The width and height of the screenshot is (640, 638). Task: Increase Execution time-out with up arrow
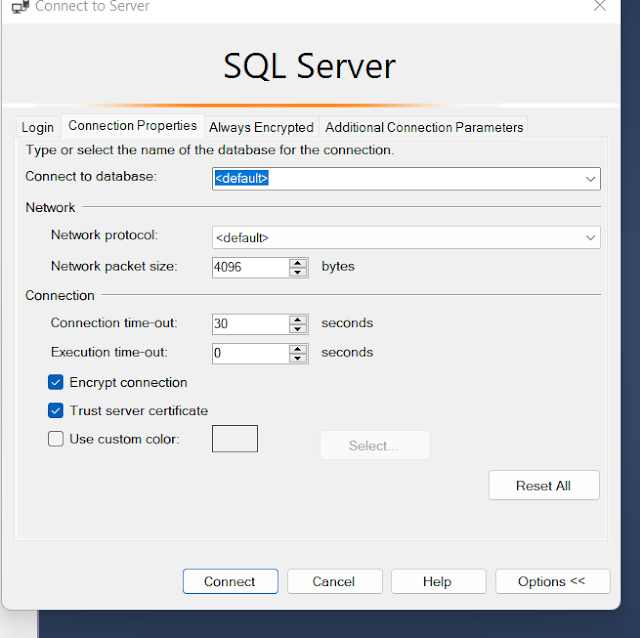(298, 349)
